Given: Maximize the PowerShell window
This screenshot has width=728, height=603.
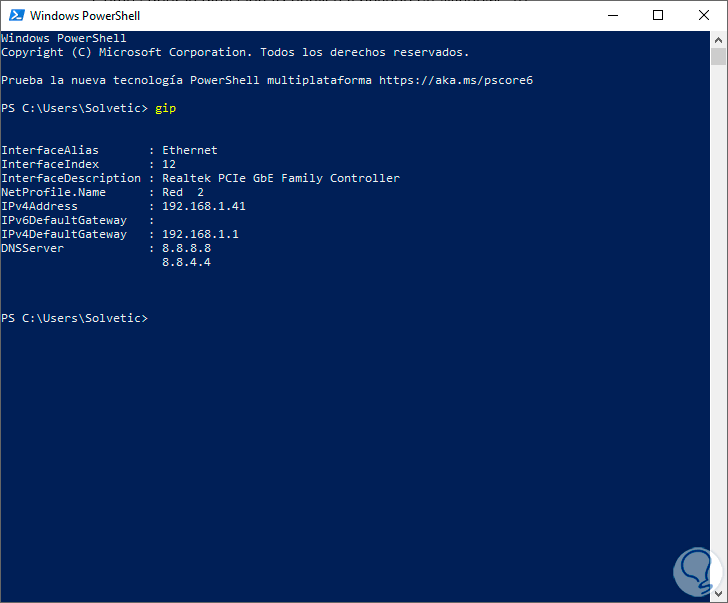Looking at the screenshot, I should 657,16.
